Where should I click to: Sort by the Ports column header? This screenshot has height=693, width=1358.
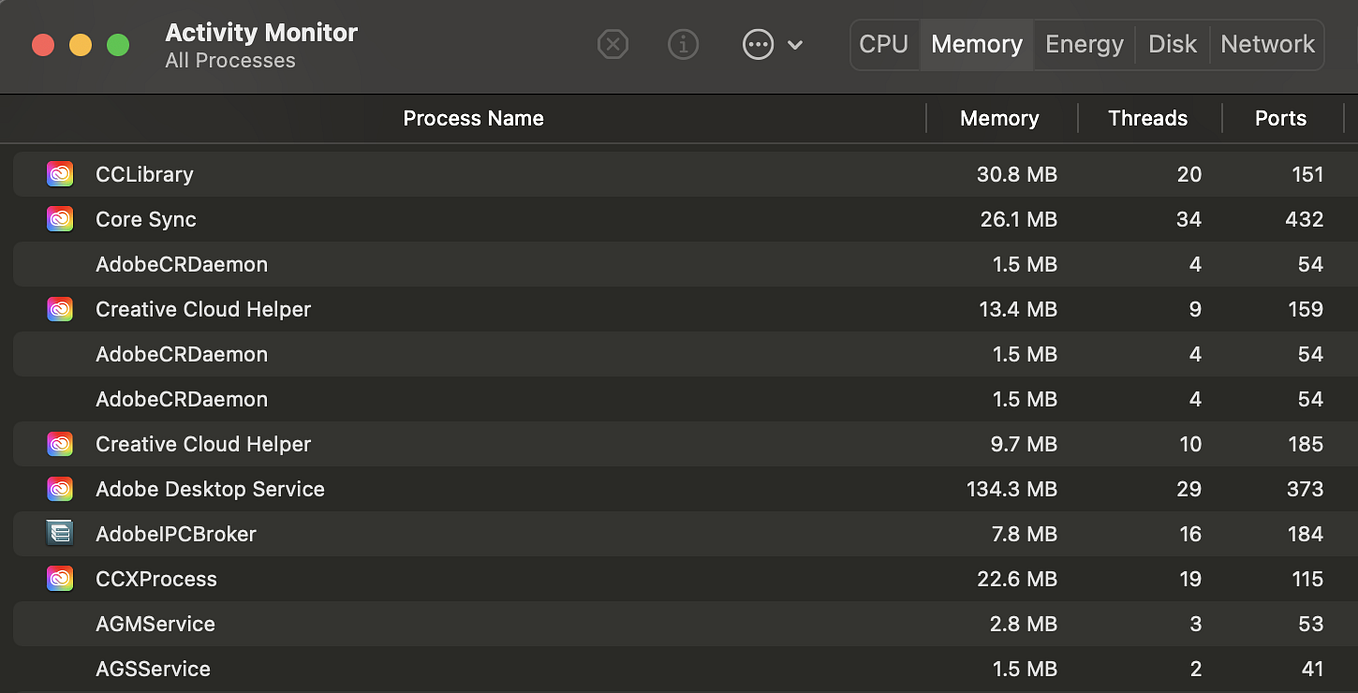click(x=1281, y=118)
